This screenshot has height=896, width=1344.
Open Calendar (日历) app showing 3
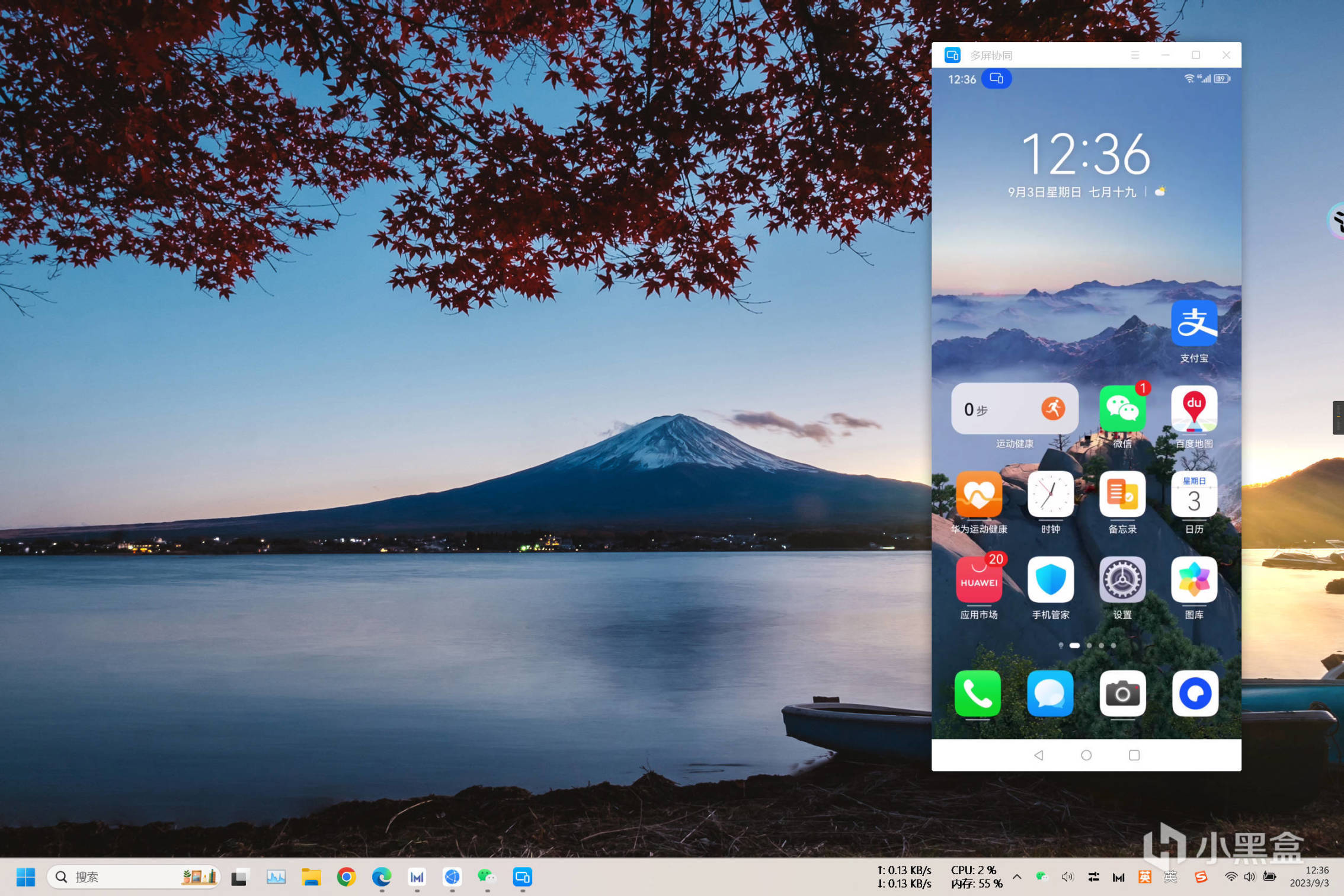[1193, 495]
